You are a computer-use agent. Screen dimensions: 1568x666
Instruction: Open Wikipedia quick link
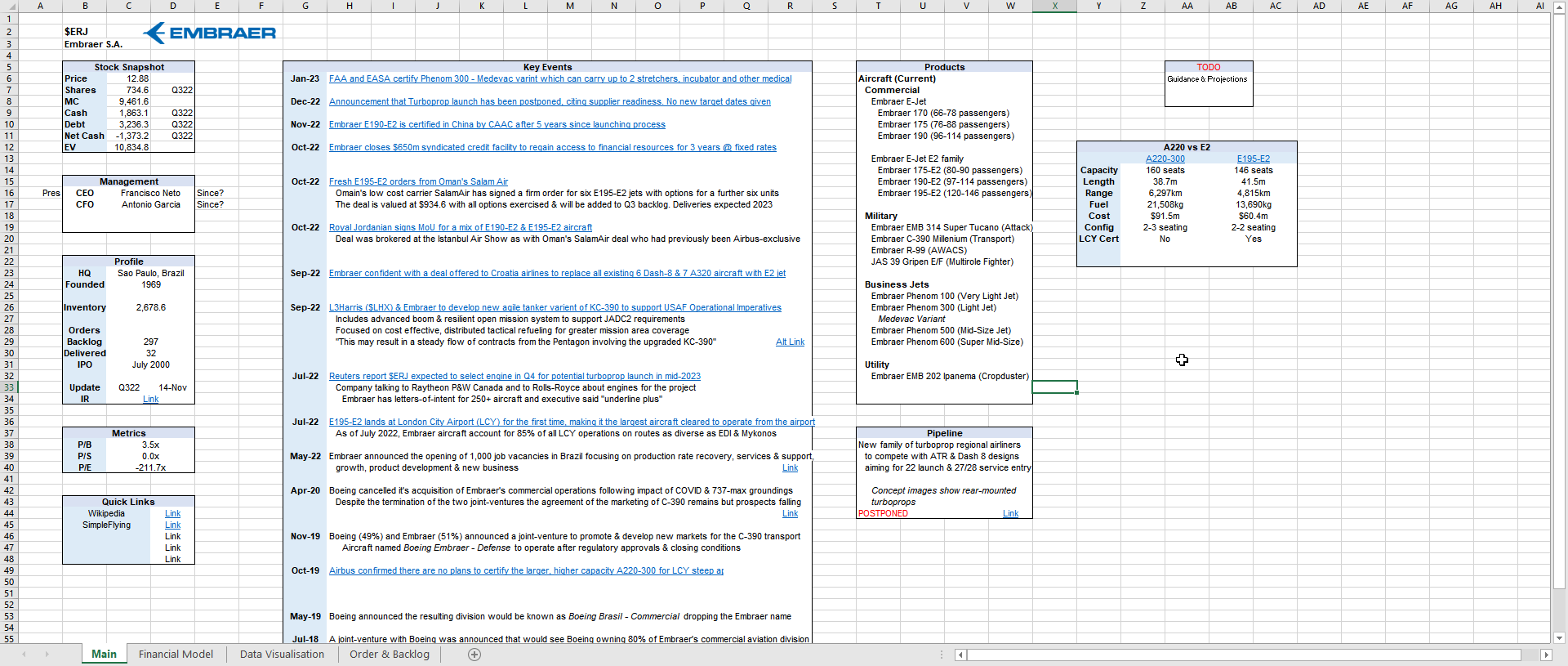[173, 514]
